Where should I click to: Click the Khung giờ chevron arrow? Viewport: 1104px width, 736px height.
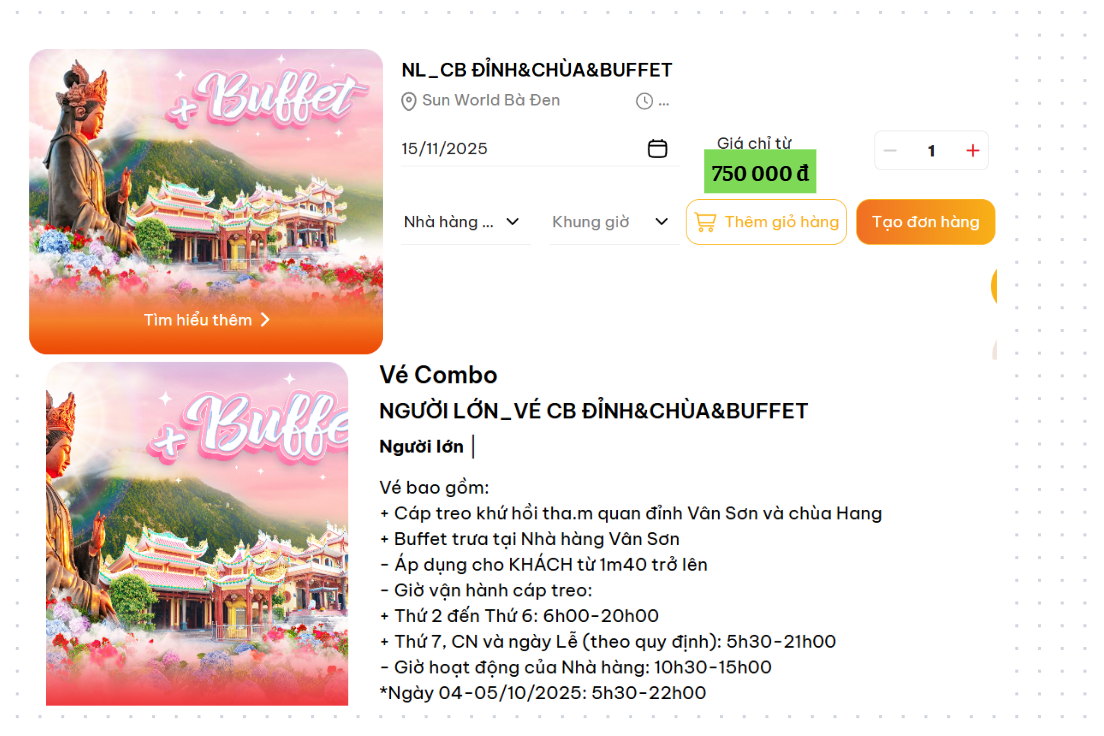[661, 222]
